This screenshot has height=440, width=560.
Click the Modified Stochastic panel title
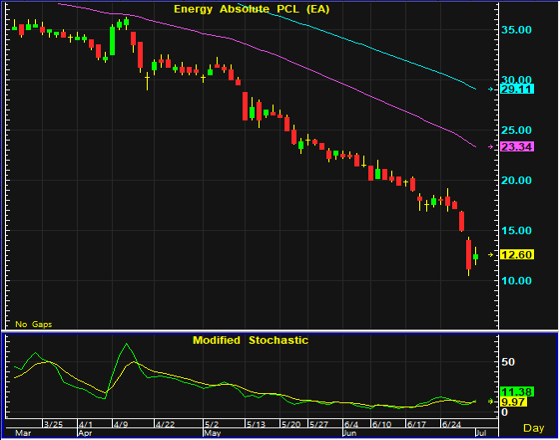tap(250, 340)
